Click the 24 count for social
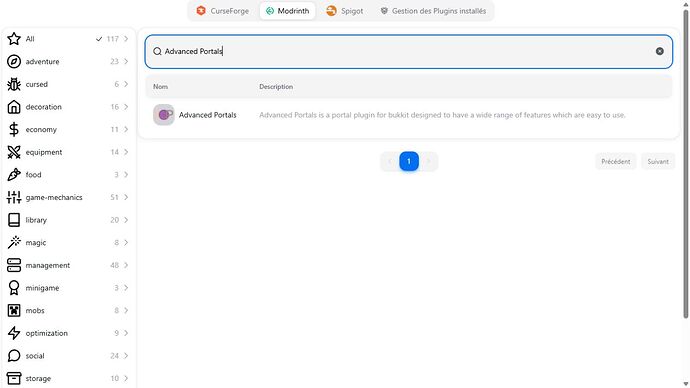Screen dimensions: 690x388 [x=114, y=356]
